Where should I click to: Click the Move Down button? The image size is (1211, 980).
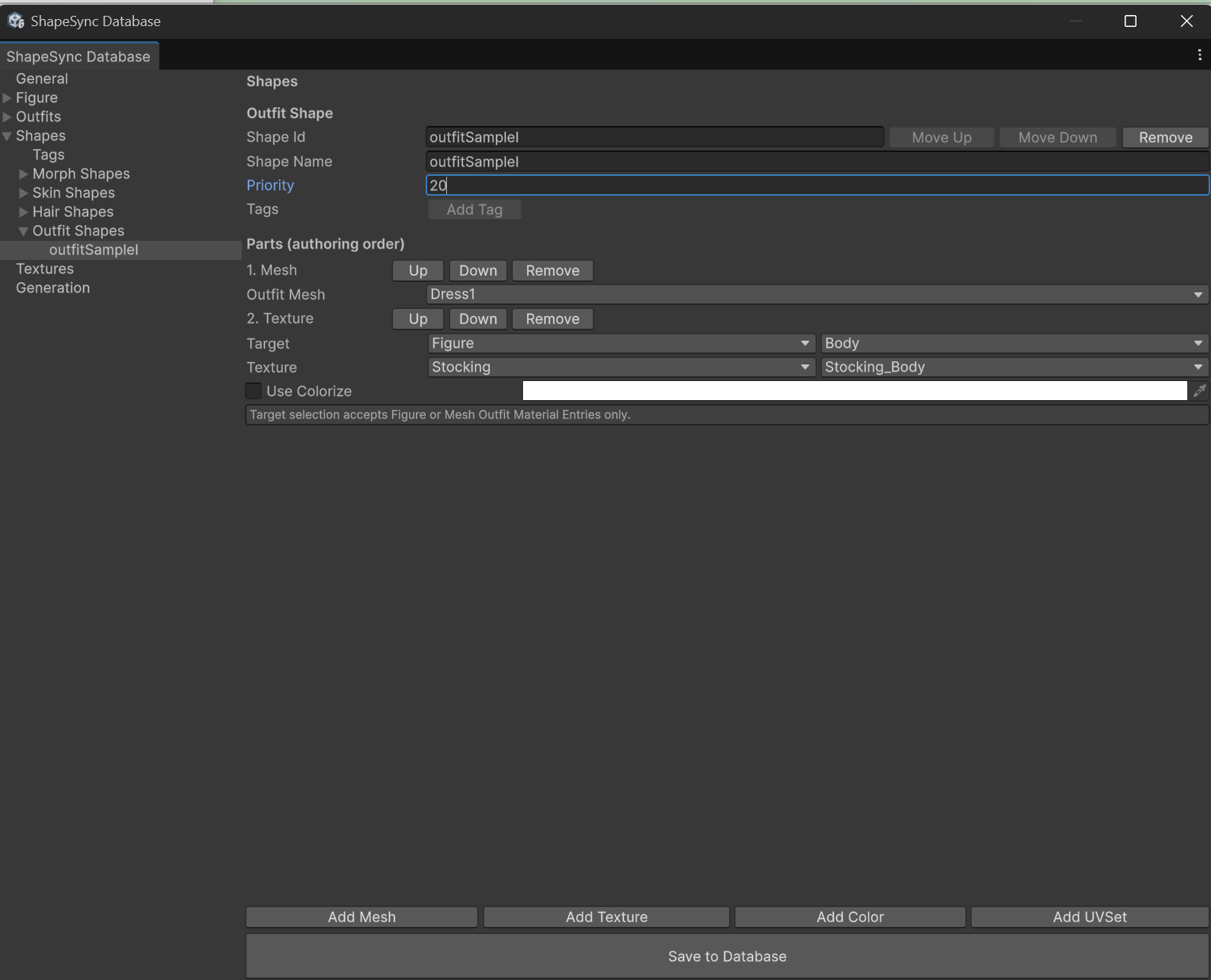[x=1057, y=137]
